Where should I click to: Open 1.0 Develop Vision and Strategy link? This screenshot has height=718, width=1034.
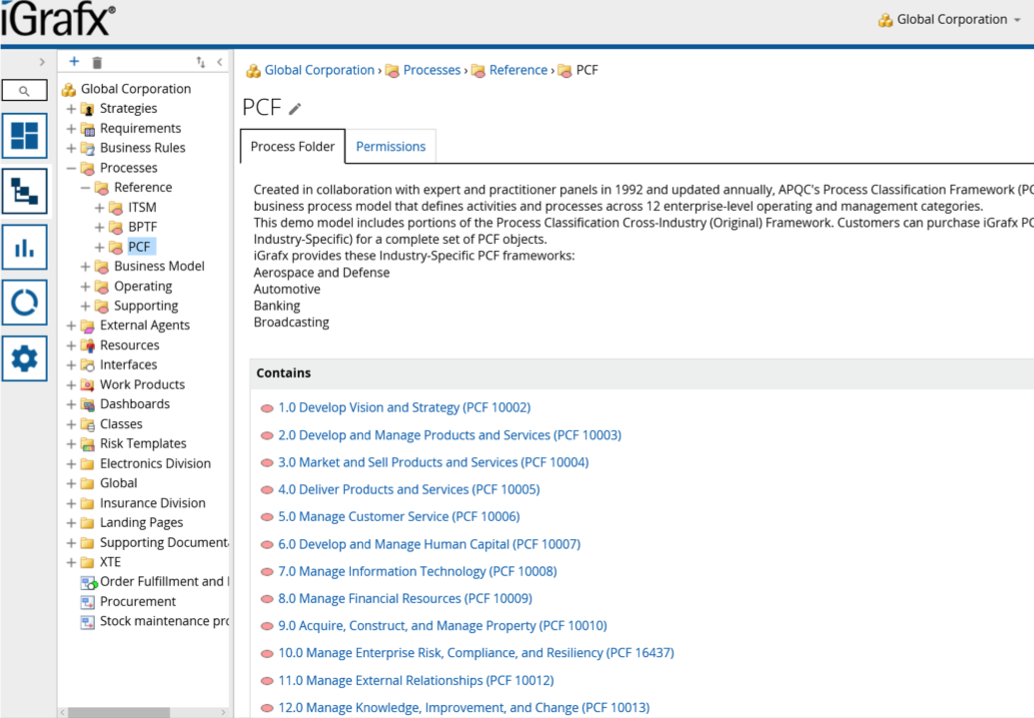click(x=404, y=407)
